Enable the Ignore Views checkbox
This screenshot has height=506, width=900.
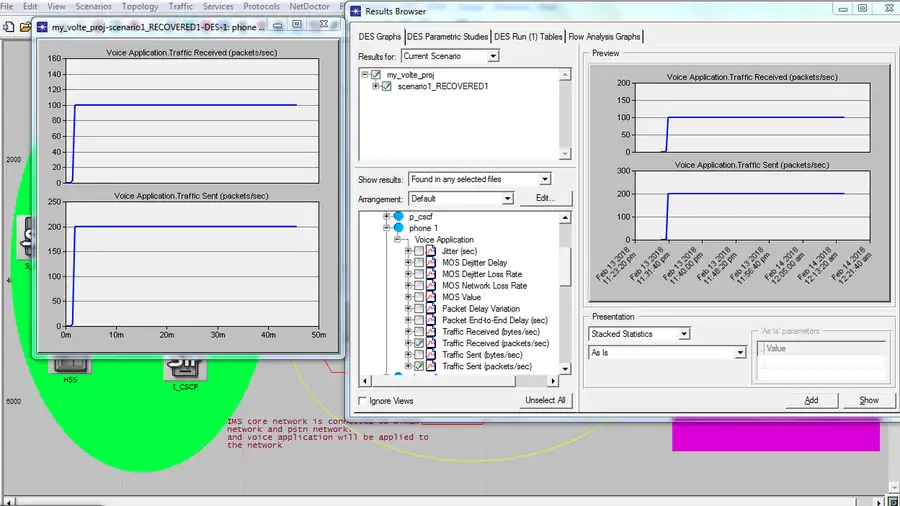362,400
